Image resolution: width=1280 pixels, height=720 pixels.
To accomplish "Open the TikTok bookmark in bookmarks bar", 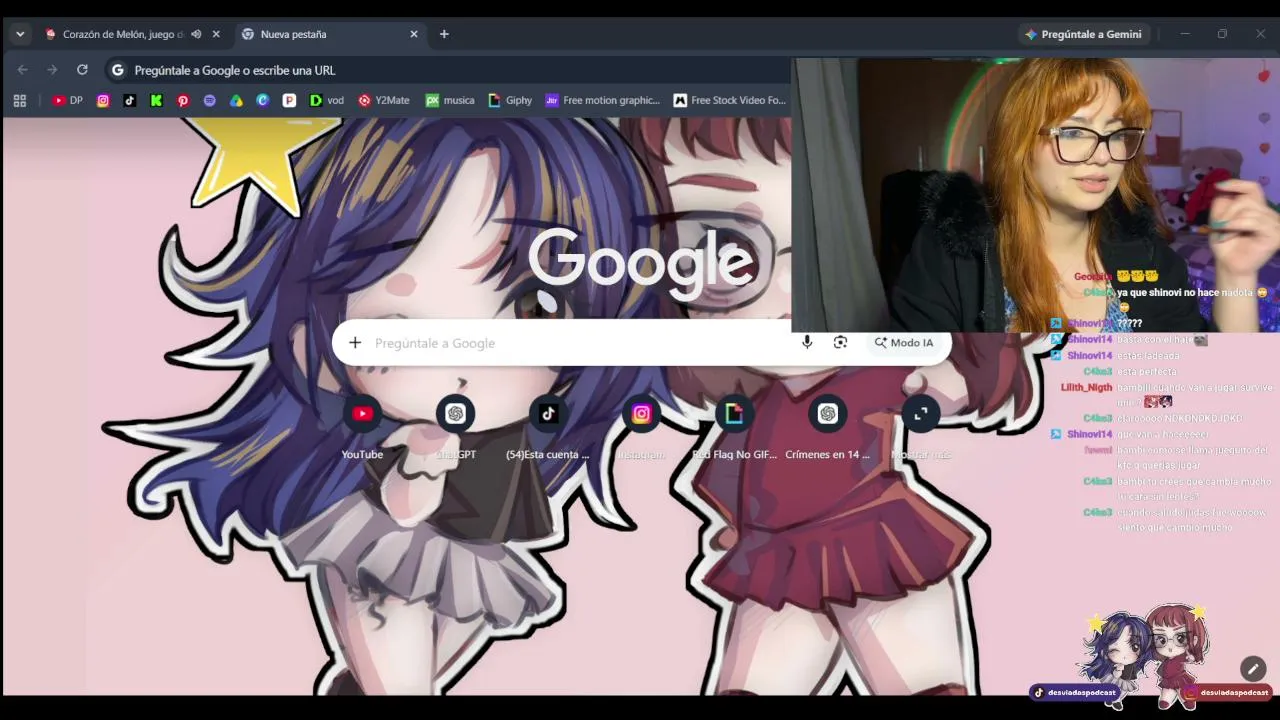I will [x=130, y=100].
